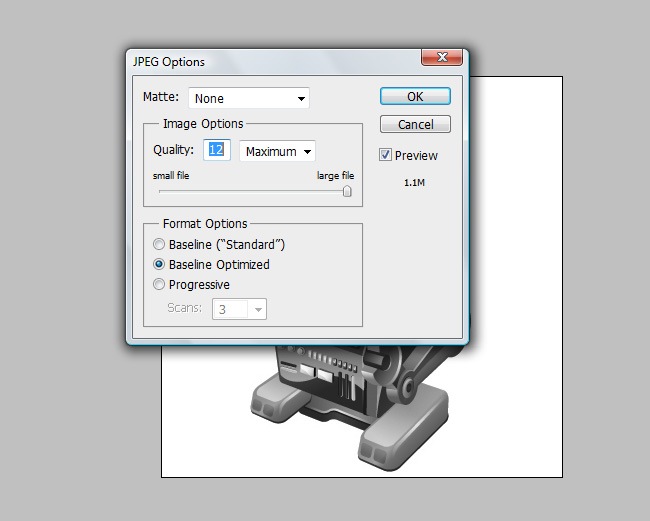Click the small file label

171,176
